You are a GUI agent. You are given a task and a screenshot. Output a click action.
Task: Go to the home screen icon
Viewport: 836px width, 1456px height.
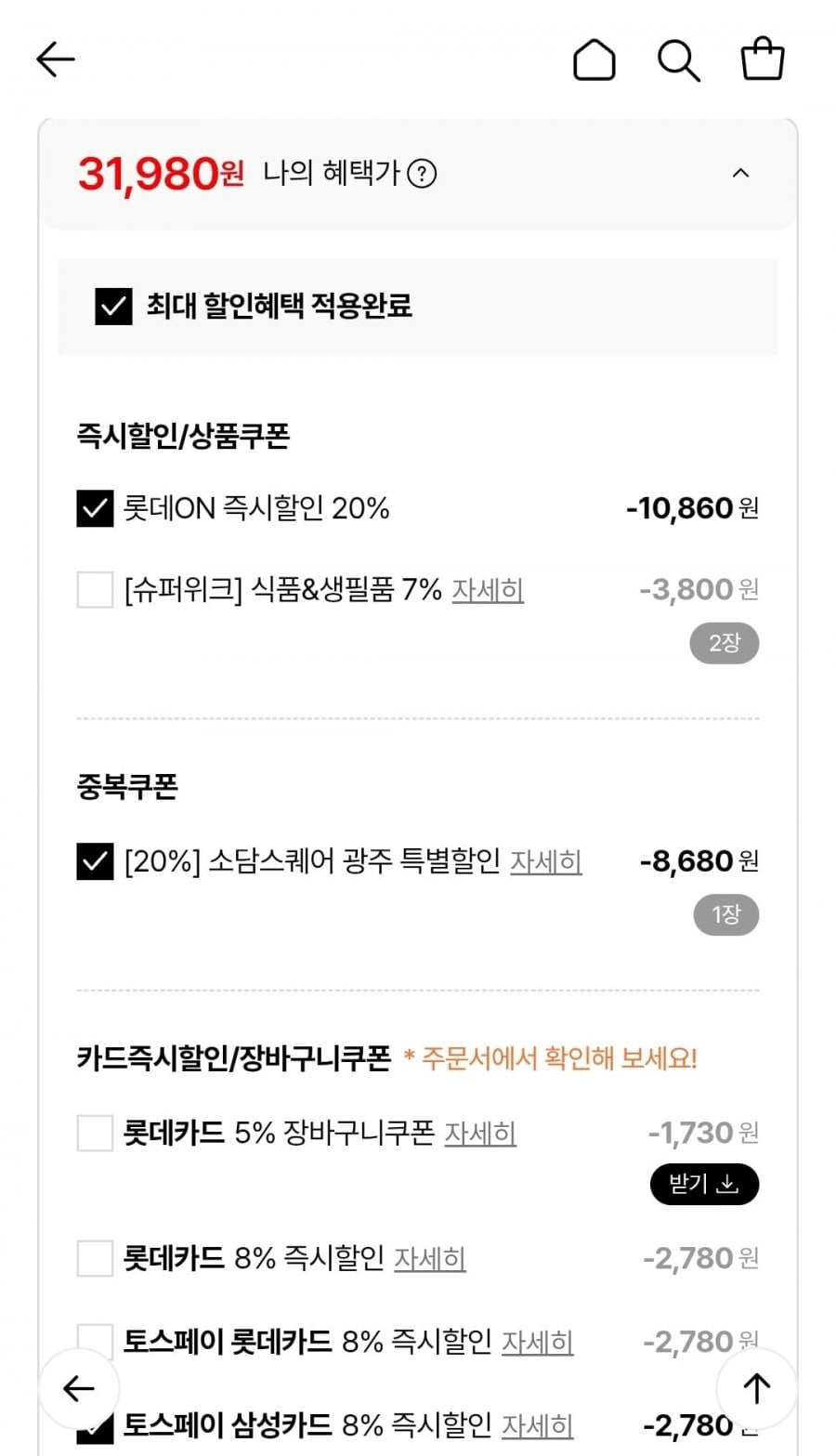point(594,60)
